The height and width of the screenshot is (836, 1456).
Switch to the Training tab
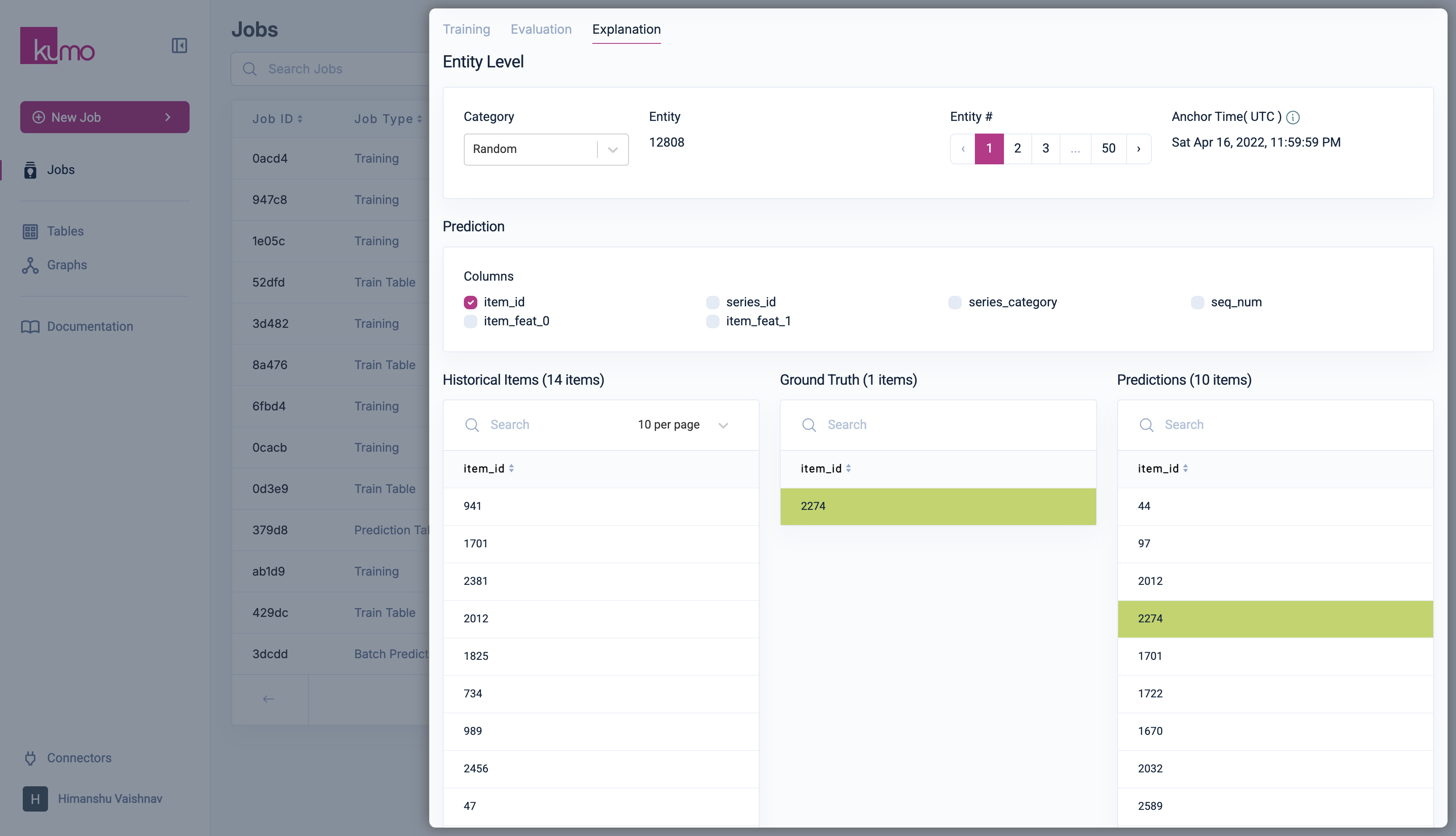pyautogui.click(x=466, y=29)
